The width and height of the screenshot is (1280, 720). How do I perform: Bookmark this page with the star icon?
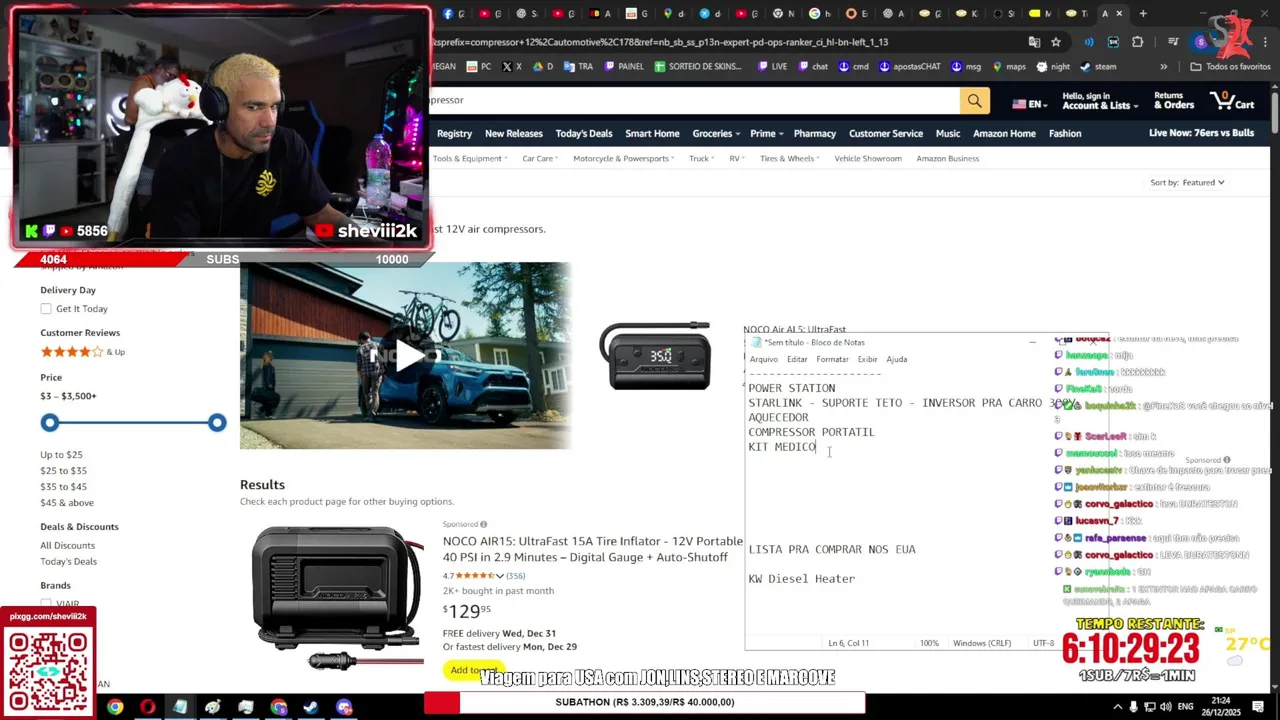click(1056, 42)
